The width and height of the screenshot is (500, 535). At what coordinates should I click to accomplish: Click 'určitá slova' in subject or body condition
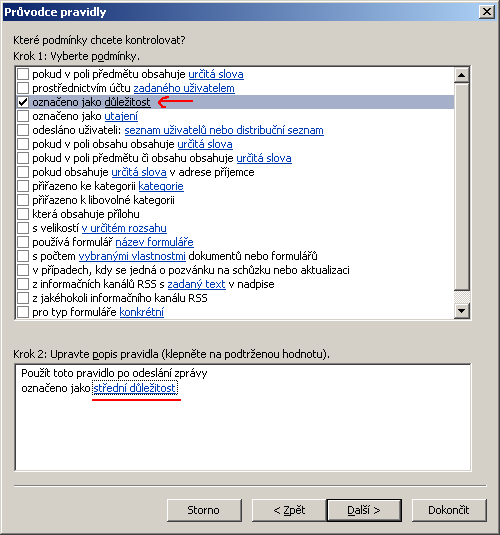pyautogui.click(x=264, y=158)
